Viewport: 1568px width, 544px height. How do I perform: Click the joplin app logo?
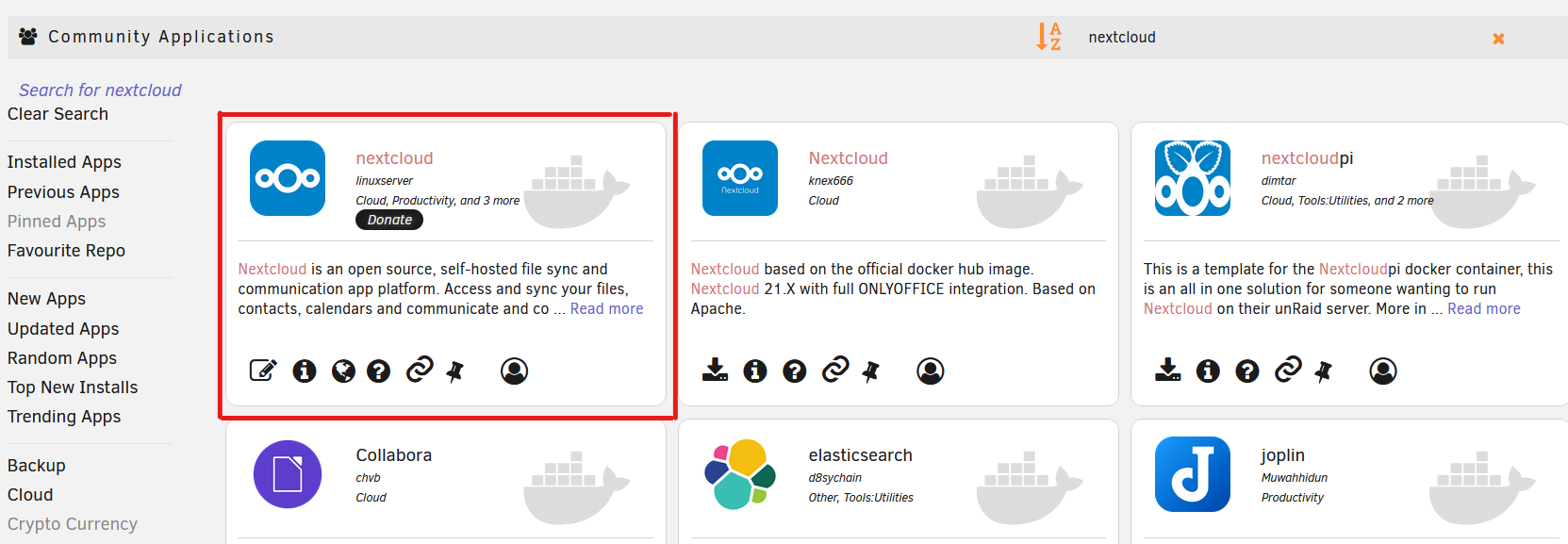(1193, 474)
